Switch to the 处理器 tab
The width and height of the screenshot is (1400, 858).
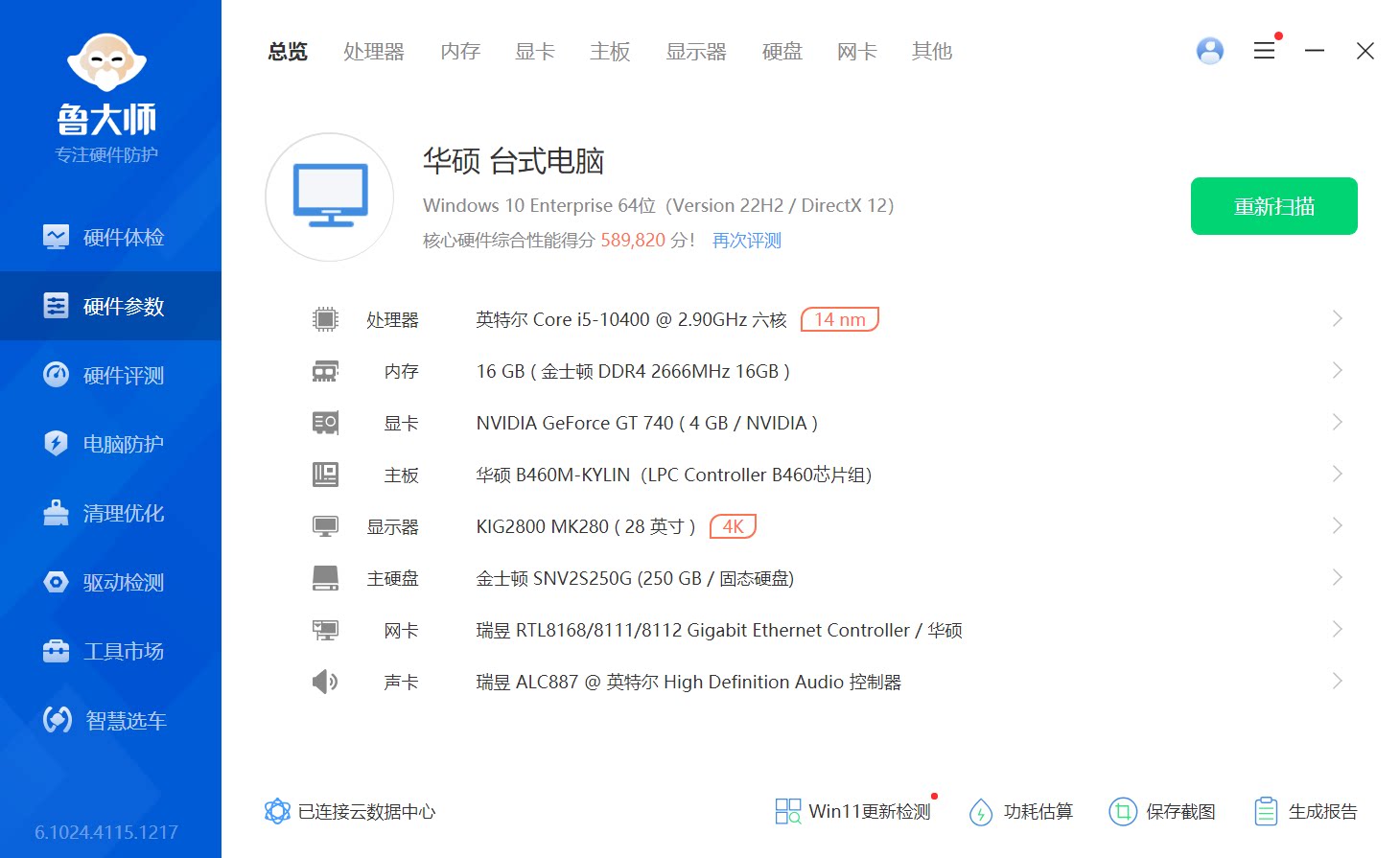374,52
